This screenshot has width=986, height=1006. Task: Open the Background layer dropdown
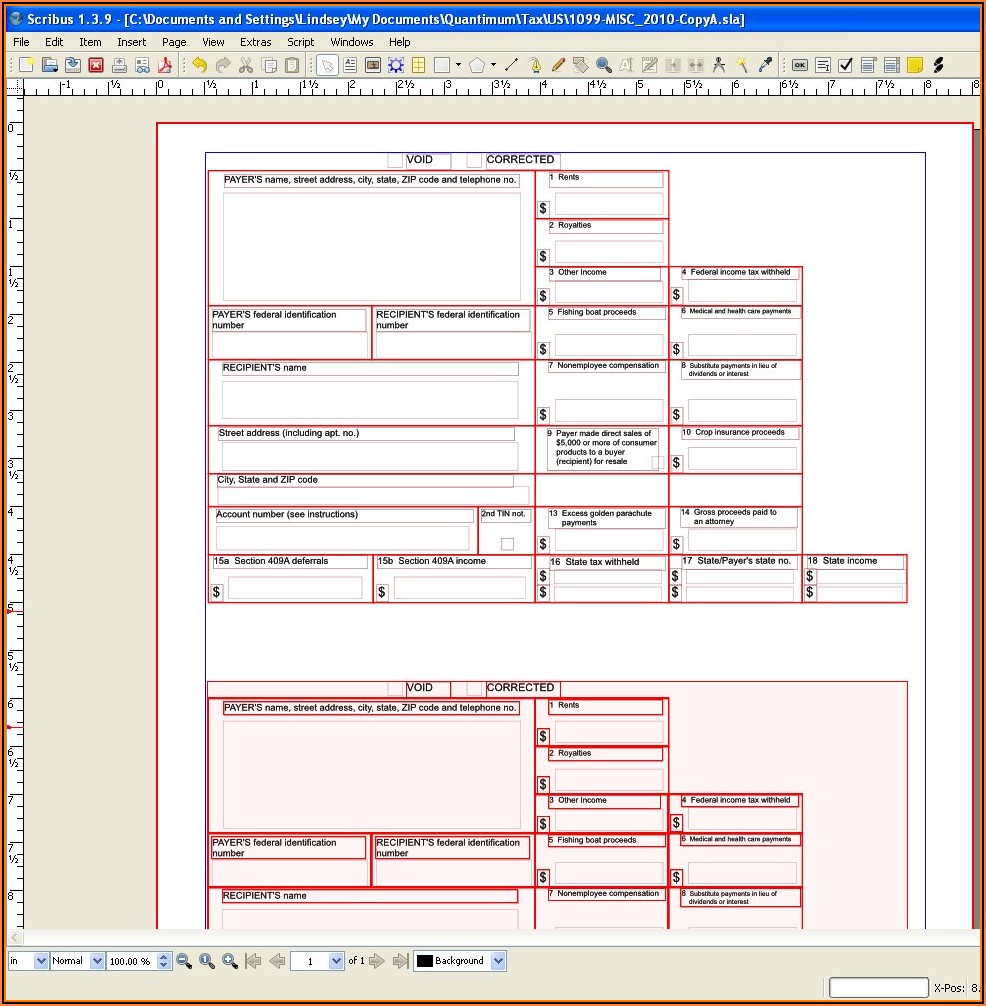tap(498, 961)
